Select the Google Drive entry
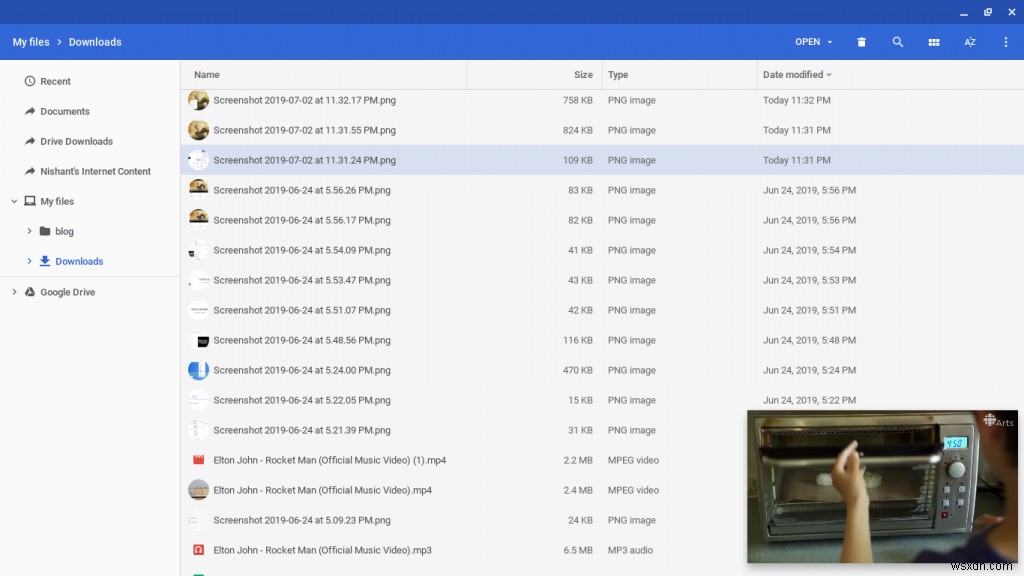 (66, 292)
